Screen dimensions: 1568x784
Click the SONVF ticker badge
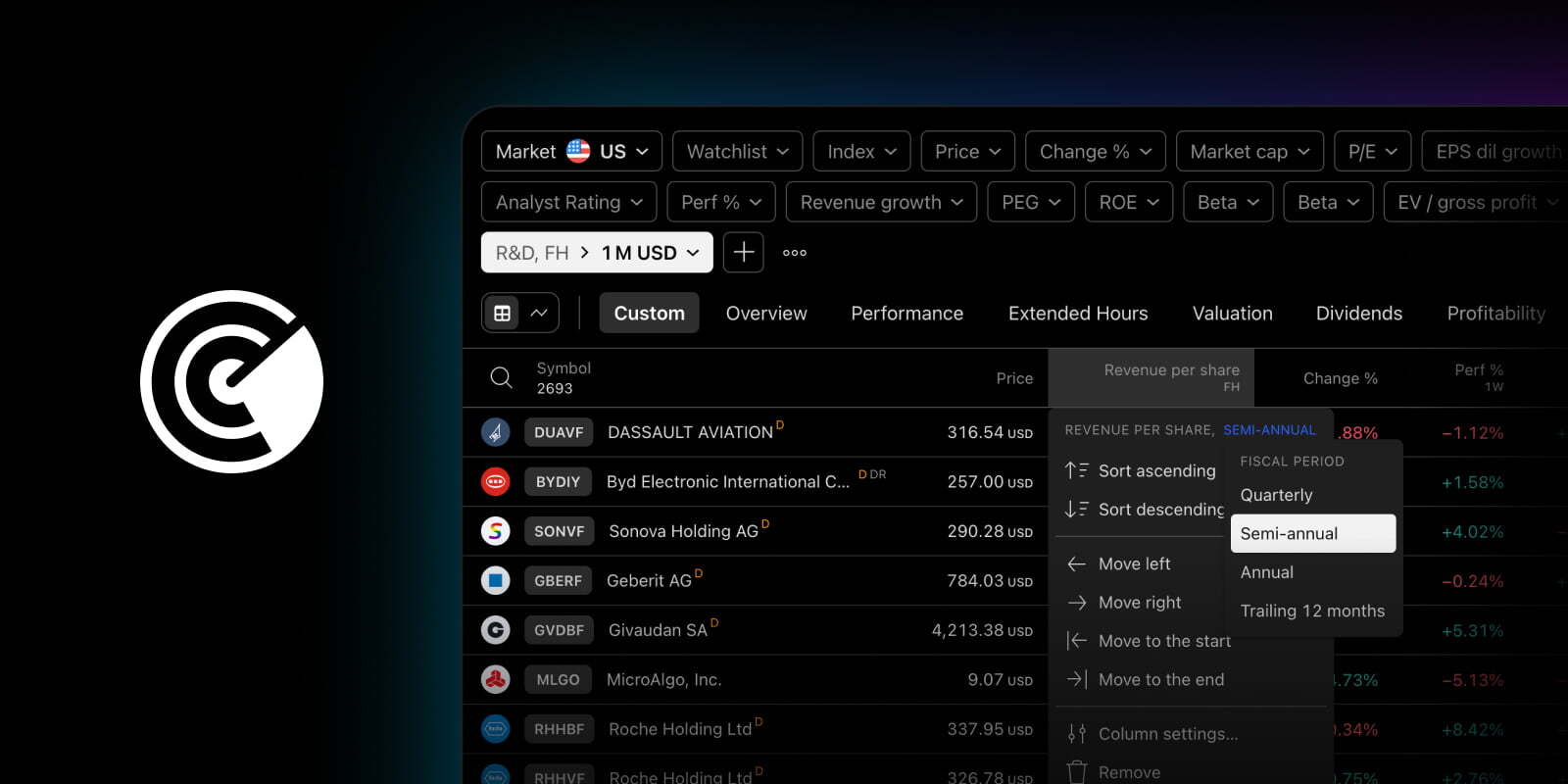click(559, 531)
